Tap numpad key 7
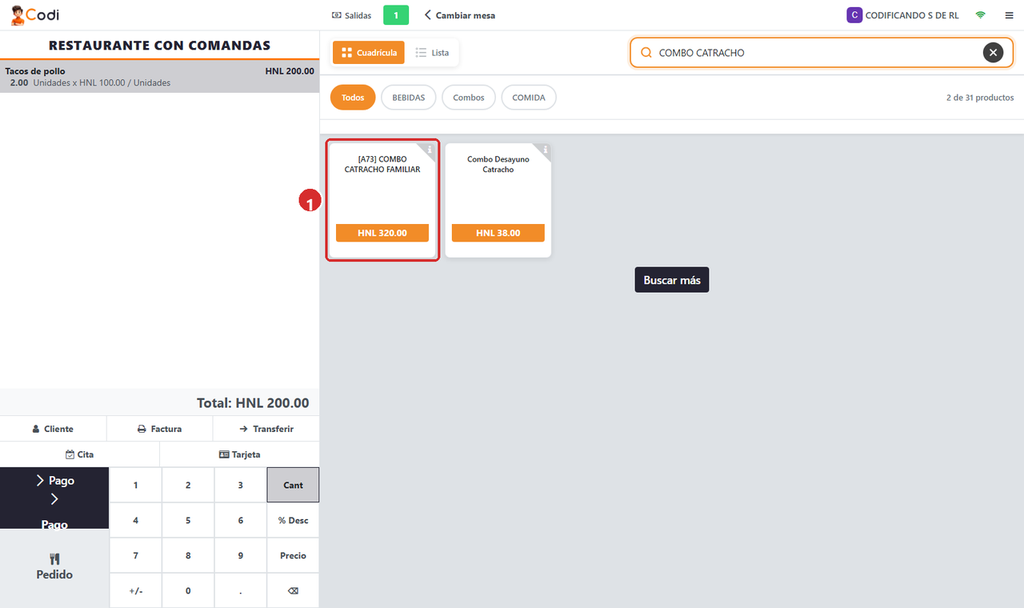The height and width of the screenshot is (608, 1024). point(135,555)
